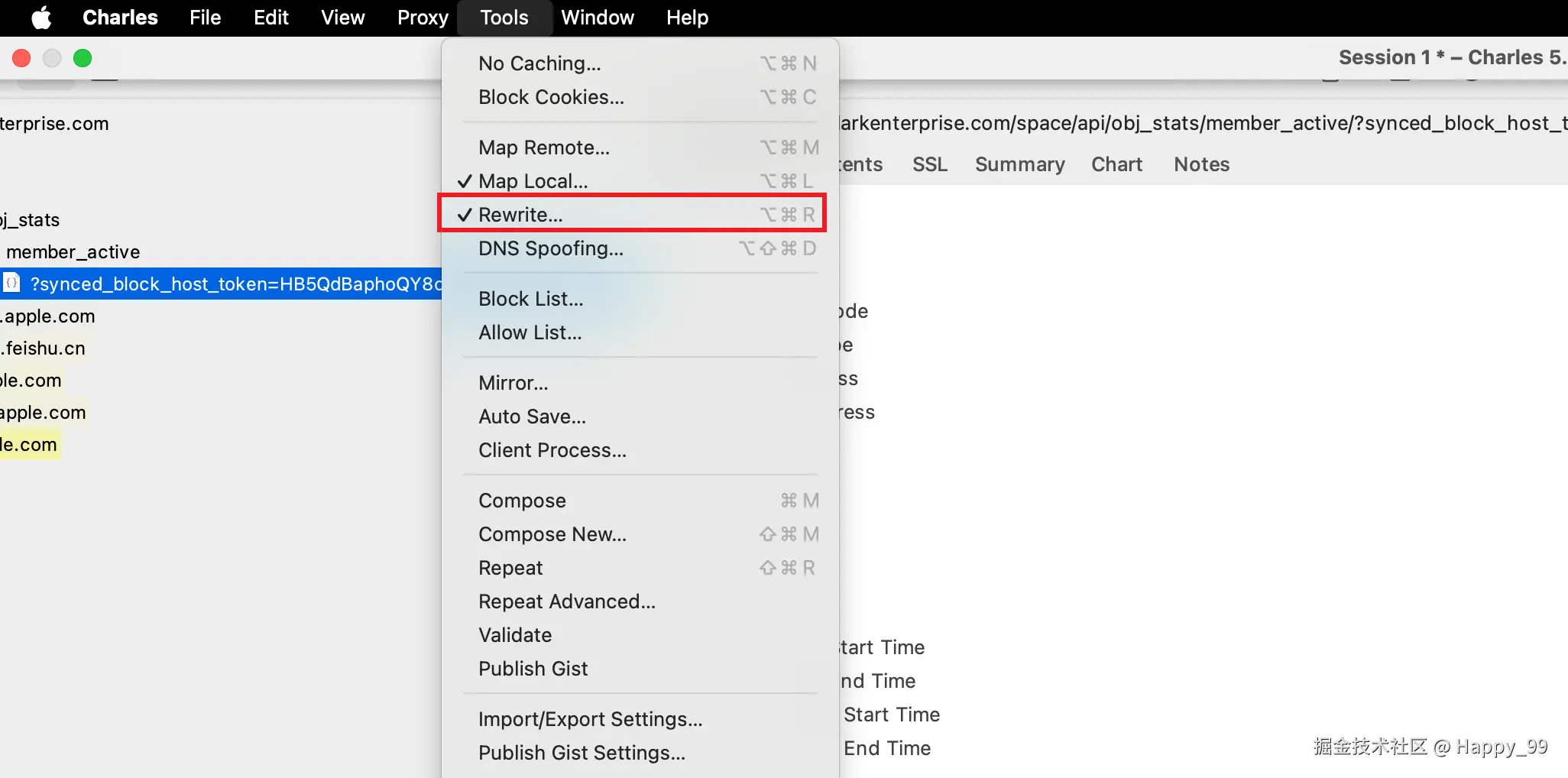Open Import/Export Settings...
The width and height of the screenshot is (1568, 778).
[x=640, y=719]
